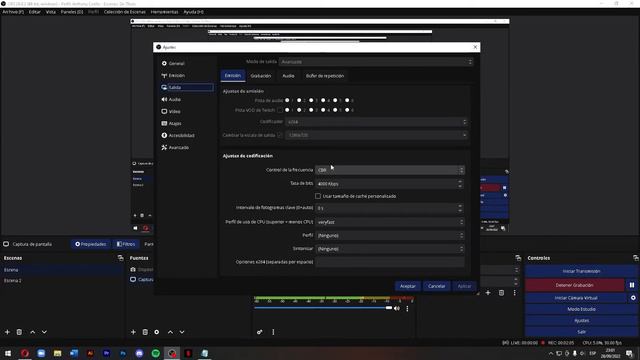Screen dimensions: 640x360
Task: Mute audio with the speaker icon in mixer
Action: pos(397,309)
